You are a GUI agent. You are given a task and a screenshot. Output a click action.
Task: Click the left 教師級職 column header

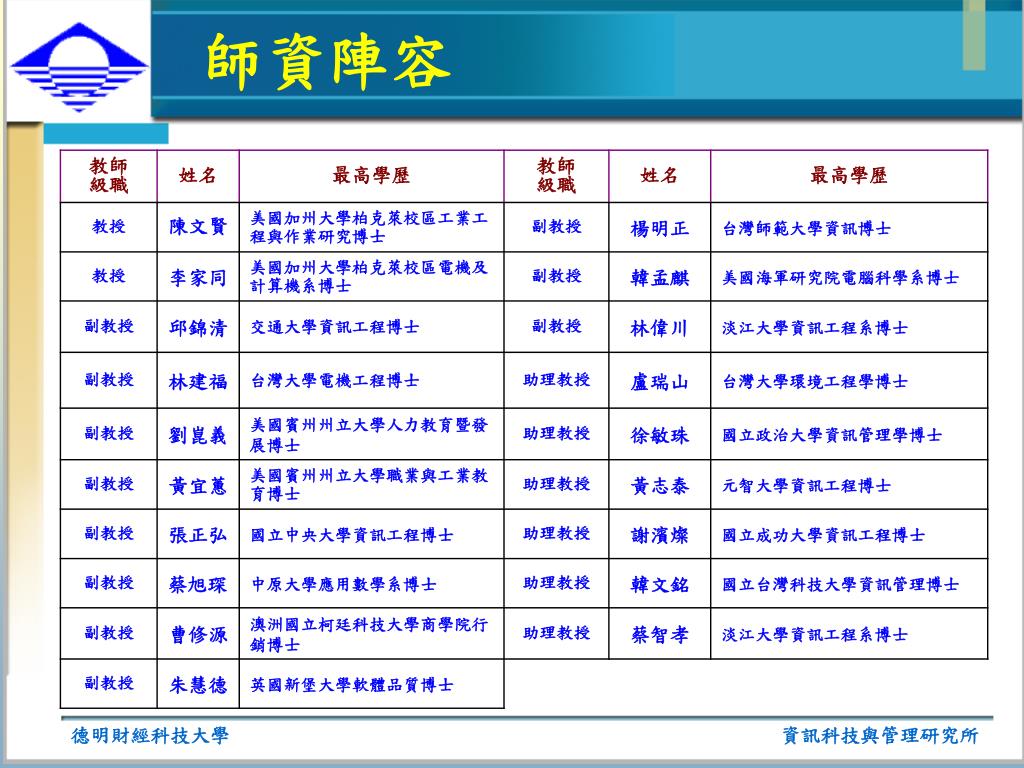coord(108,176)
